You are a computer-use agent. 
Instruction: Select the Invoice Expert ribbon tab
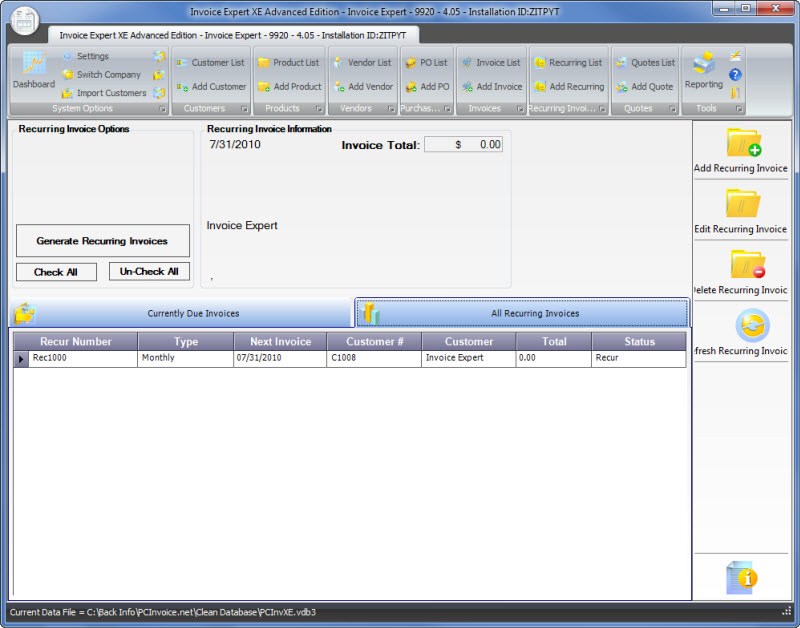click(233, 35)
